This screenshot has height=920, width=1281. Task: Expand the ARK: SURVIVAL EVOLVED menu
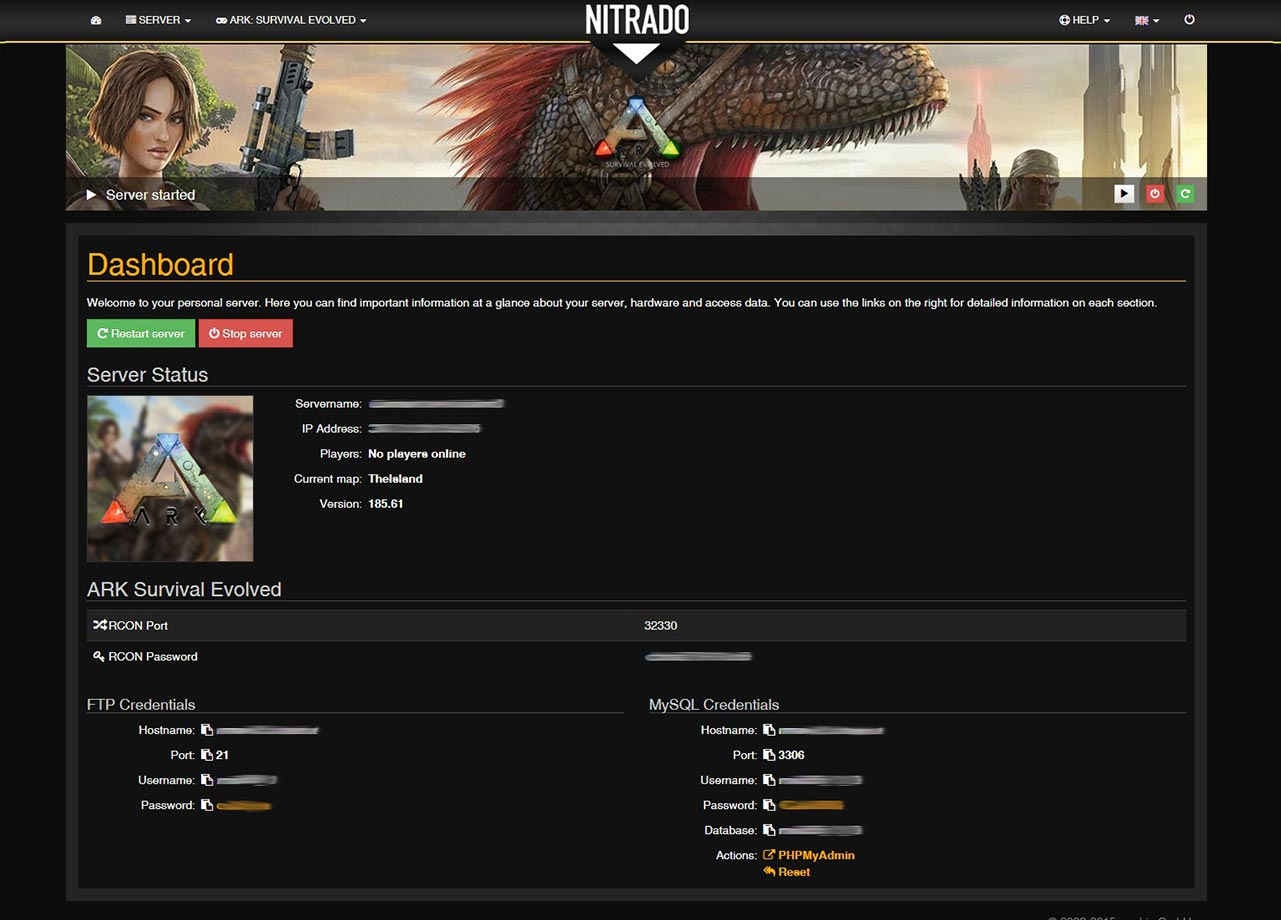coord(291,20)
